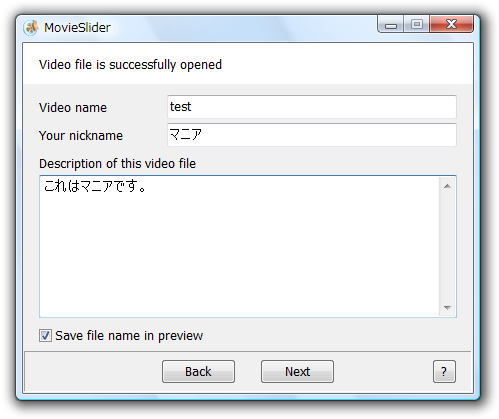Click the 'Video name' label
The image size is (499, 419).
(x=73, y=107)
